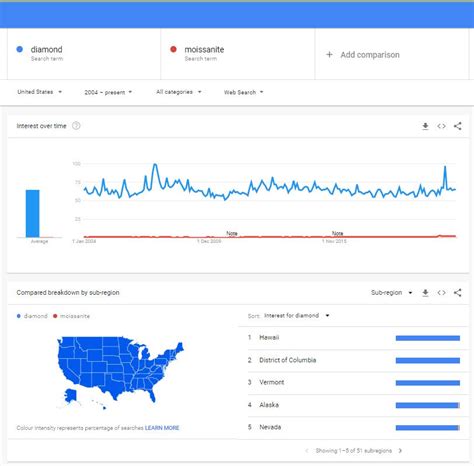Change sort from Interest for diamond
Viewport: 474px width, 466px height.
click(x=297, y=315)
